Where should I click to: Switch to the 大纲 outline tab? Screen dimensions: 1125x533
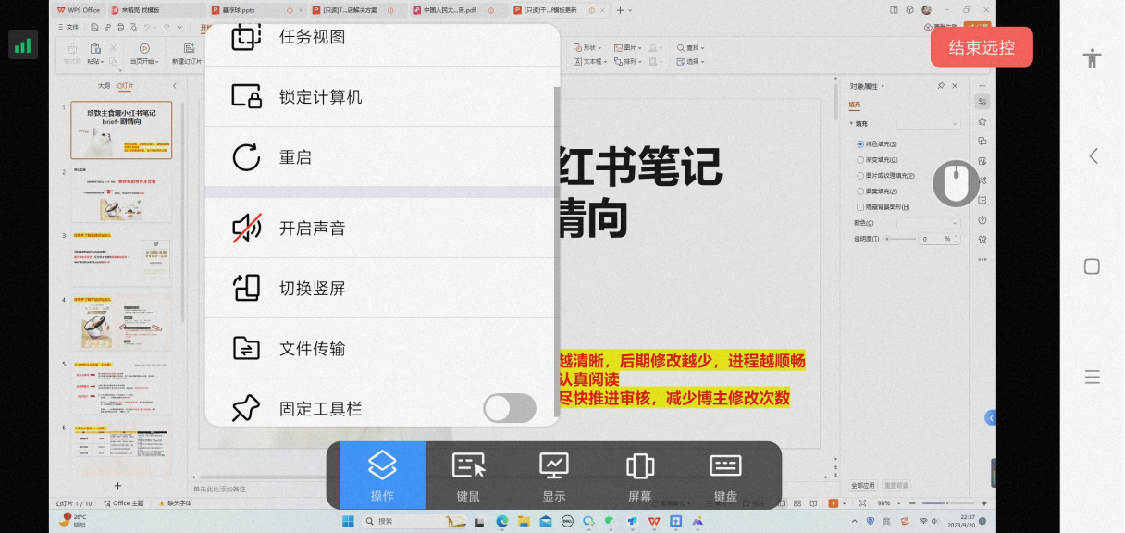pyautogui.click(x=104, y=85)
